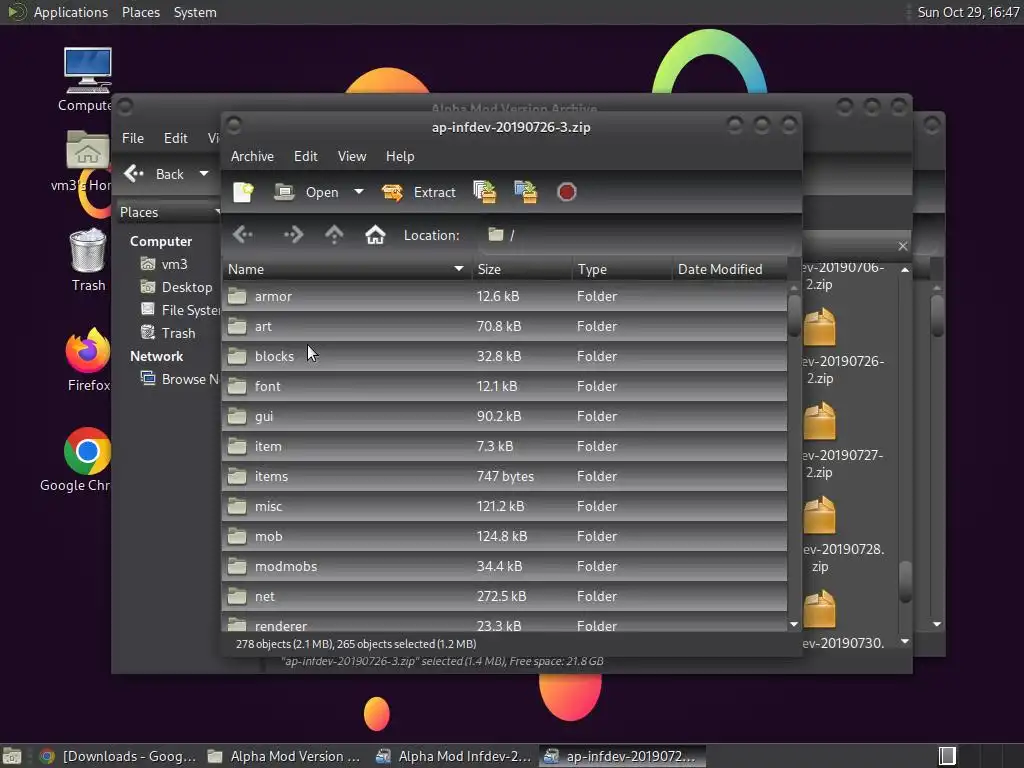Image resolution: width=1024 pixels, height=768 pixels.
Task: Click the Open archive button
Action: (307, 192)
